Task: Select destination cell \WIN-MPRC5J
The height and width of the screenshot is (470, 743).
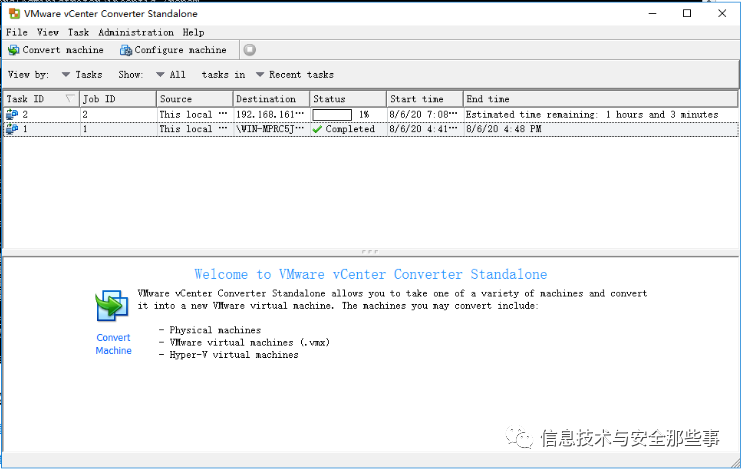Action: click(x=270, y=129)
